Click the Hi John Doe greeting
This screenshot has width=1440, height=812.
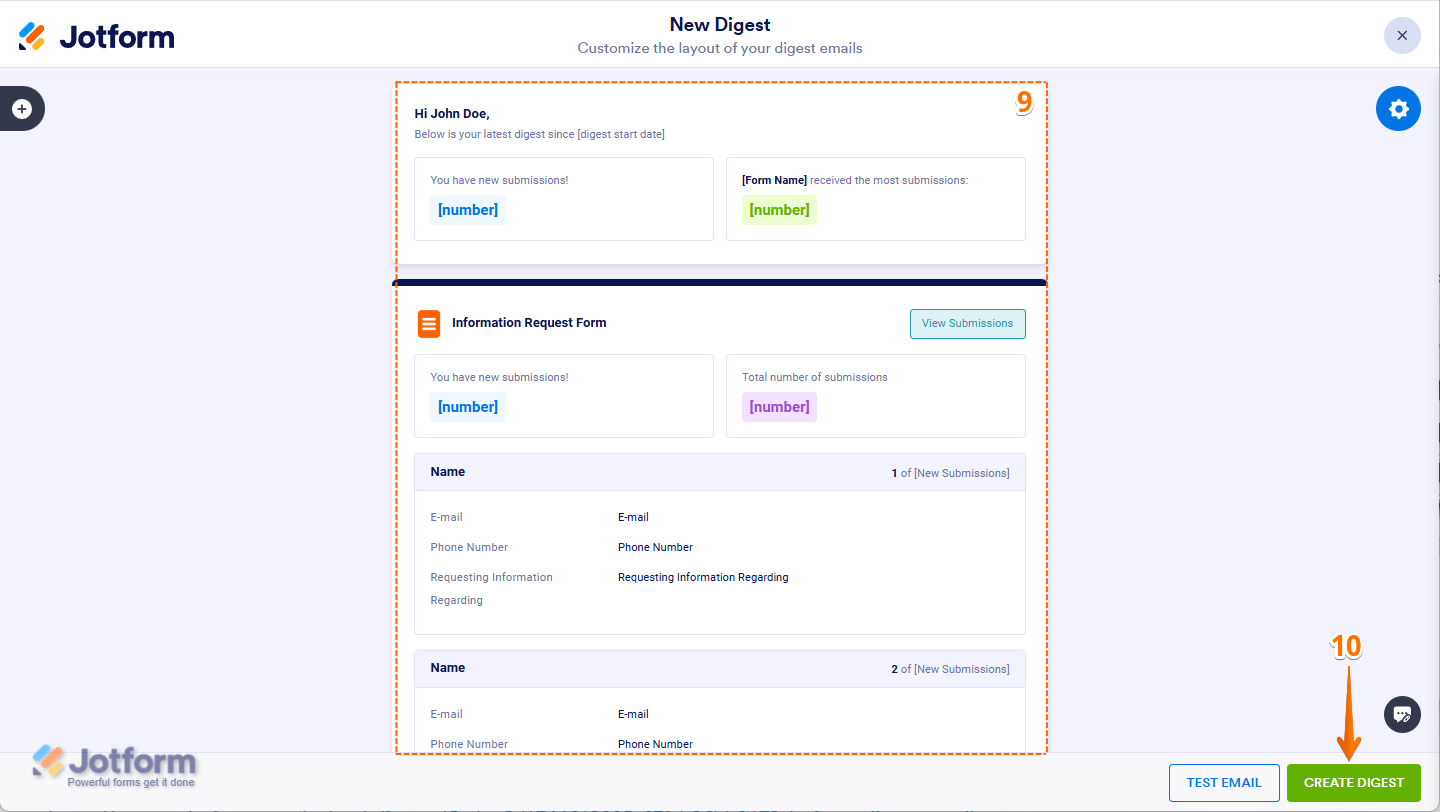(452, 114)
